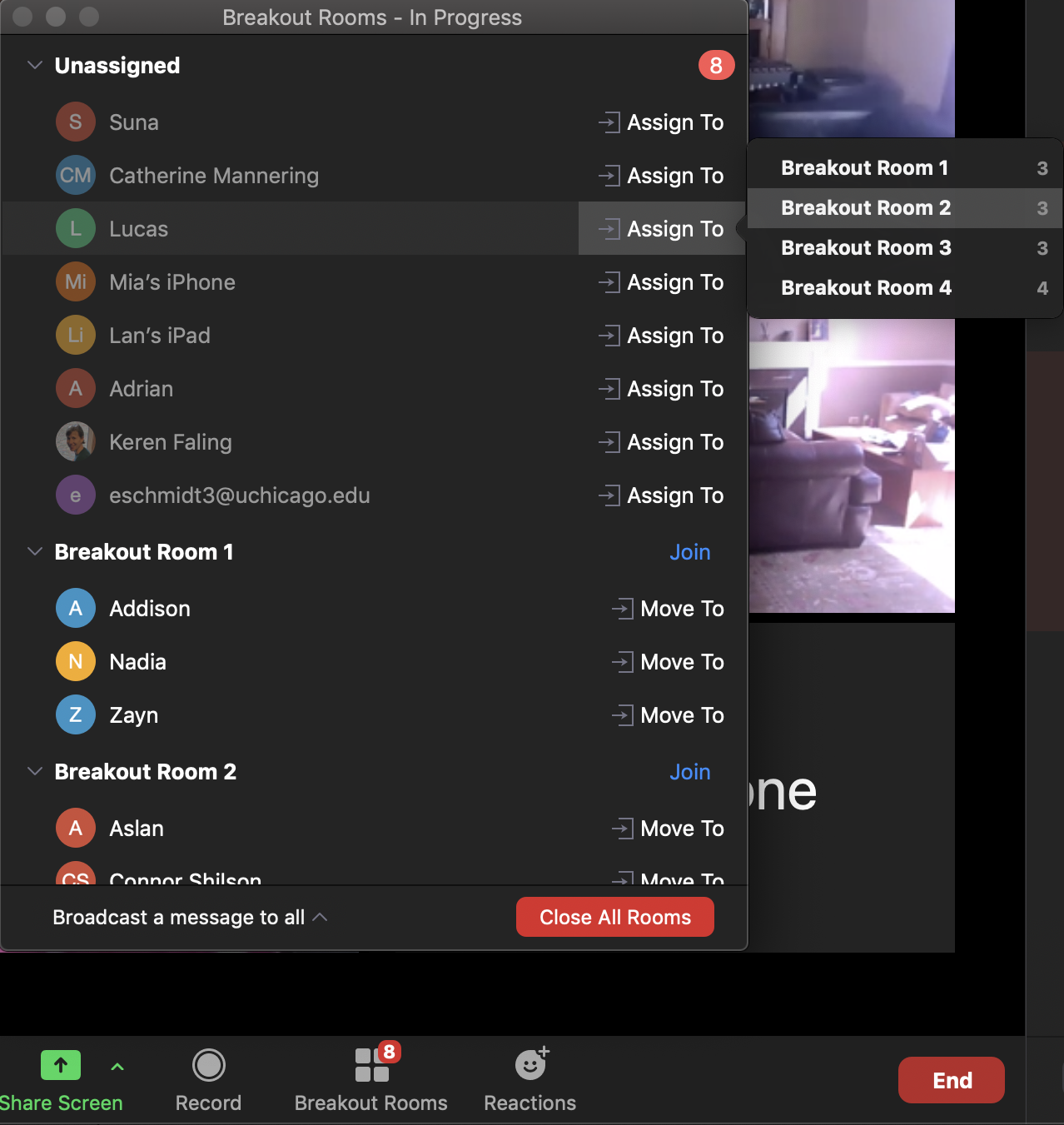Open the Reactions smiley icon
Screen dimensions: 1064x1125
pos(530,1065)
